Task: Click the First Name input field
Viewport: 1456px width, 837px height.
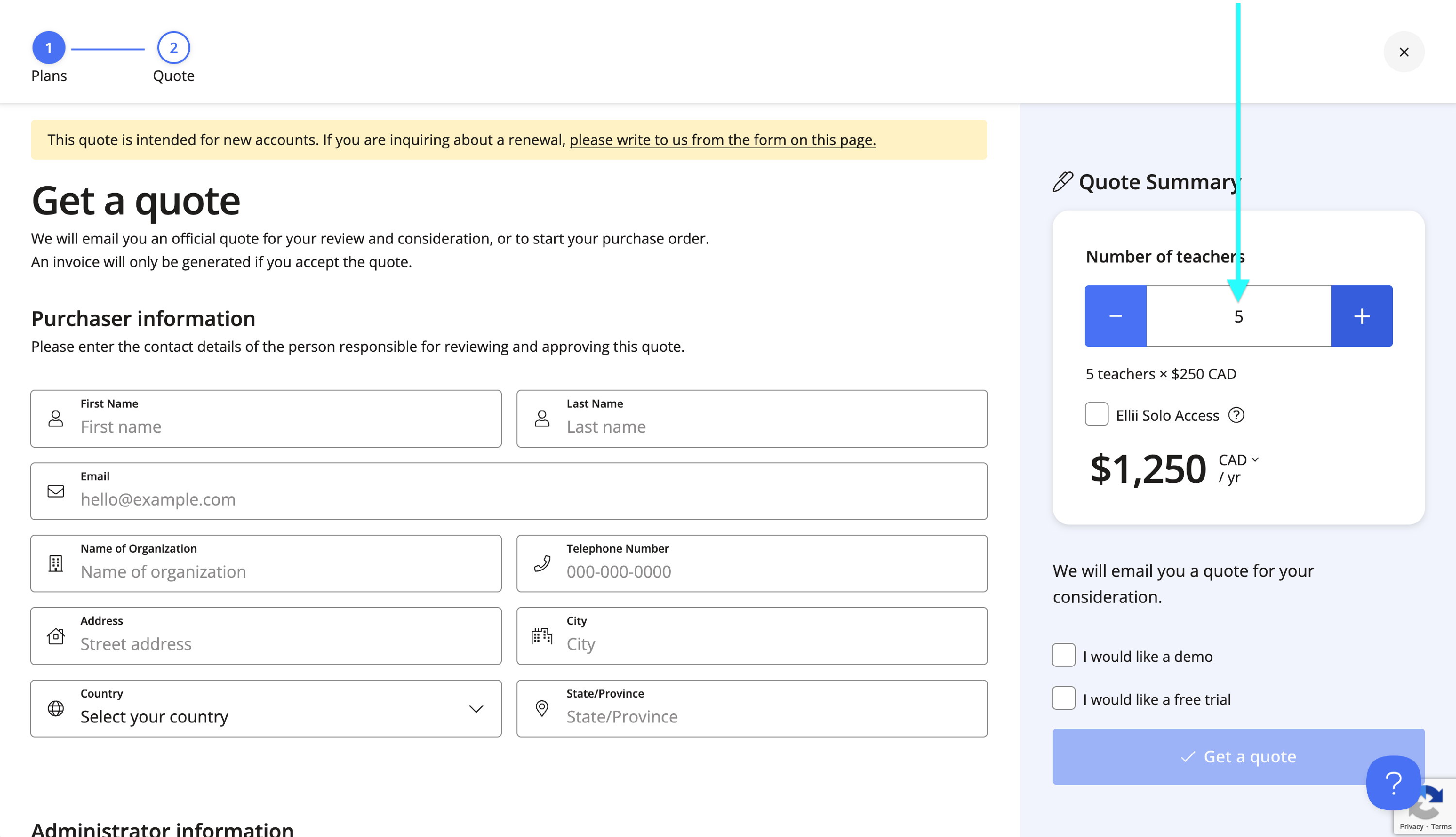Action: [x=287, y=427]
